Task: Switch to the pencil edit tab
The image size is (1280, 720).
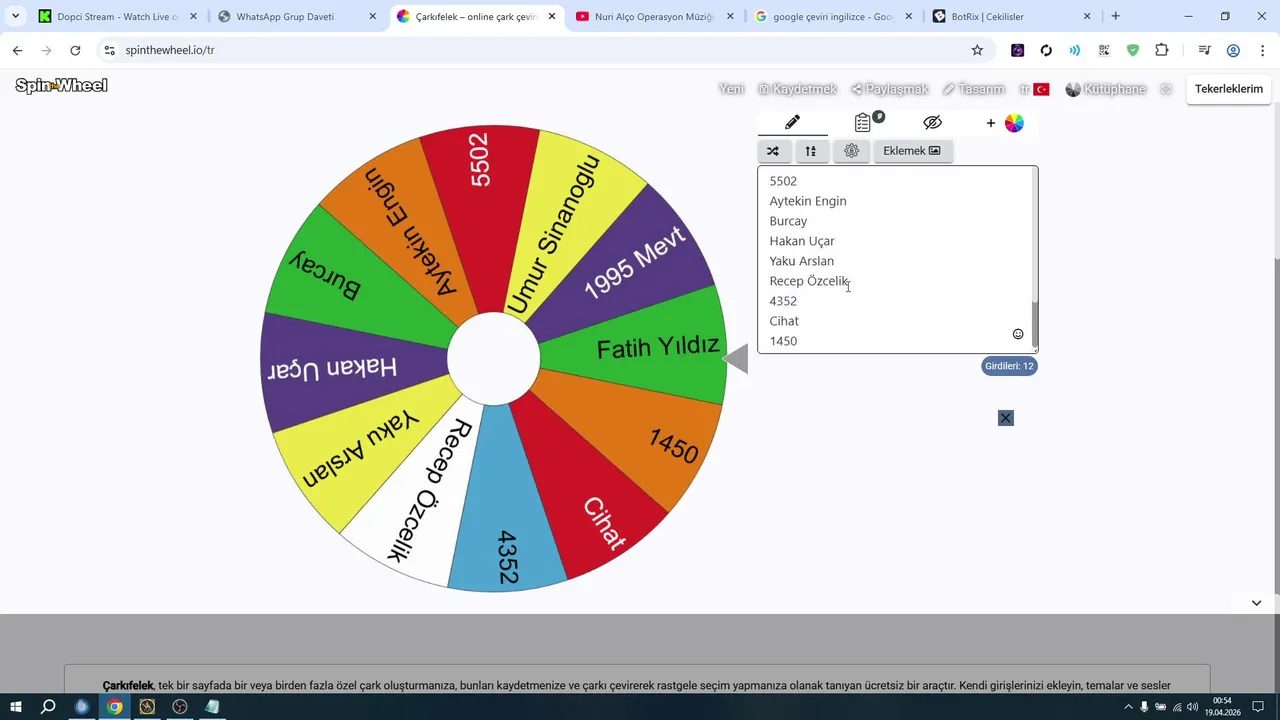Action: 792,122
